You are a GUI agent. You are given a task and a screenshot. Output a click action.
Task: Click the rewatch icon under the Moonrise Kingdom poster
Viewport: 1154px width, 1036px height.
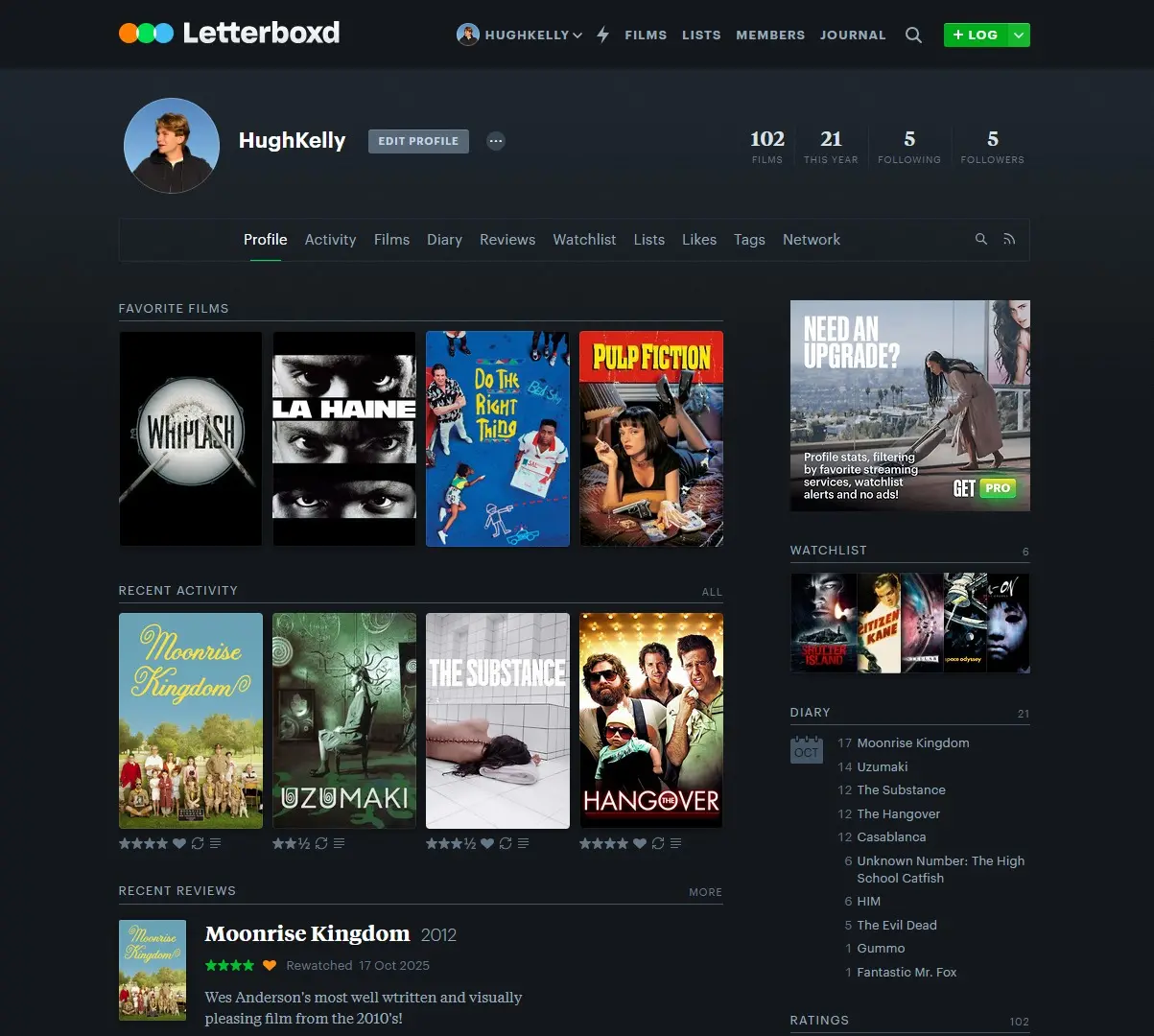click(x=198, y=843)
